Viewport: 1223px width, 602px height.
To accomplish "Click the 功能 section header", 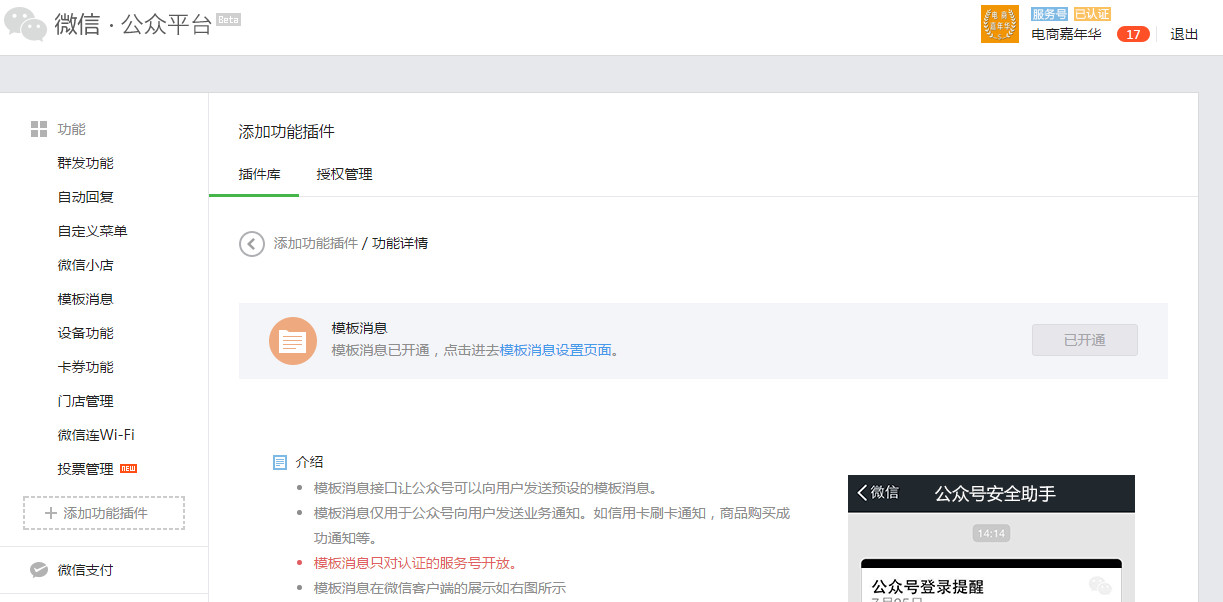I will tap(72, 129).
